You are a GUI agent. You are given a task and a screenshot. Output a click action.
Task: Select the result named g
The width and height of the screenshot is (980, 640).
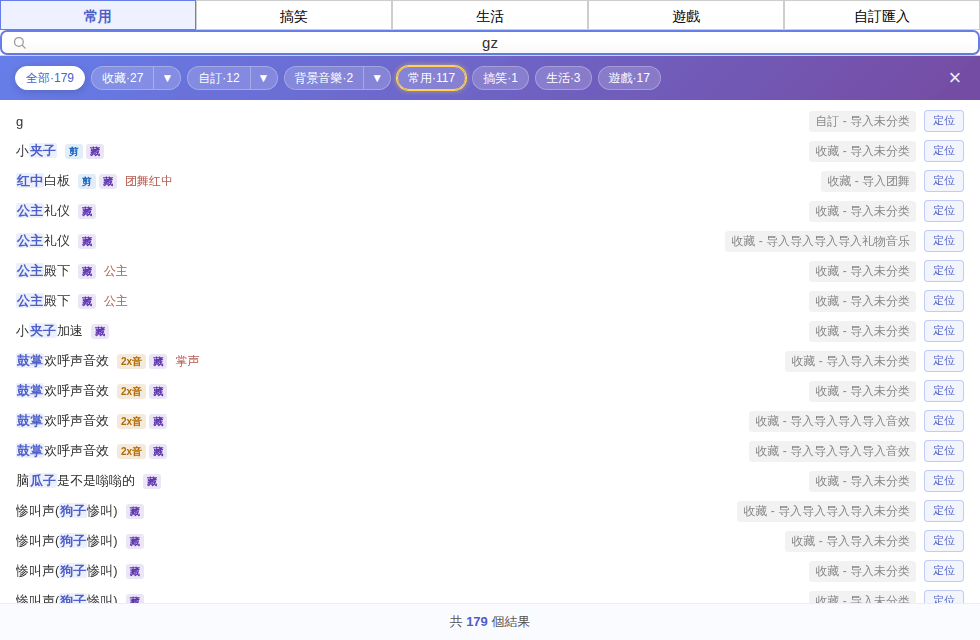coord(19,122)
